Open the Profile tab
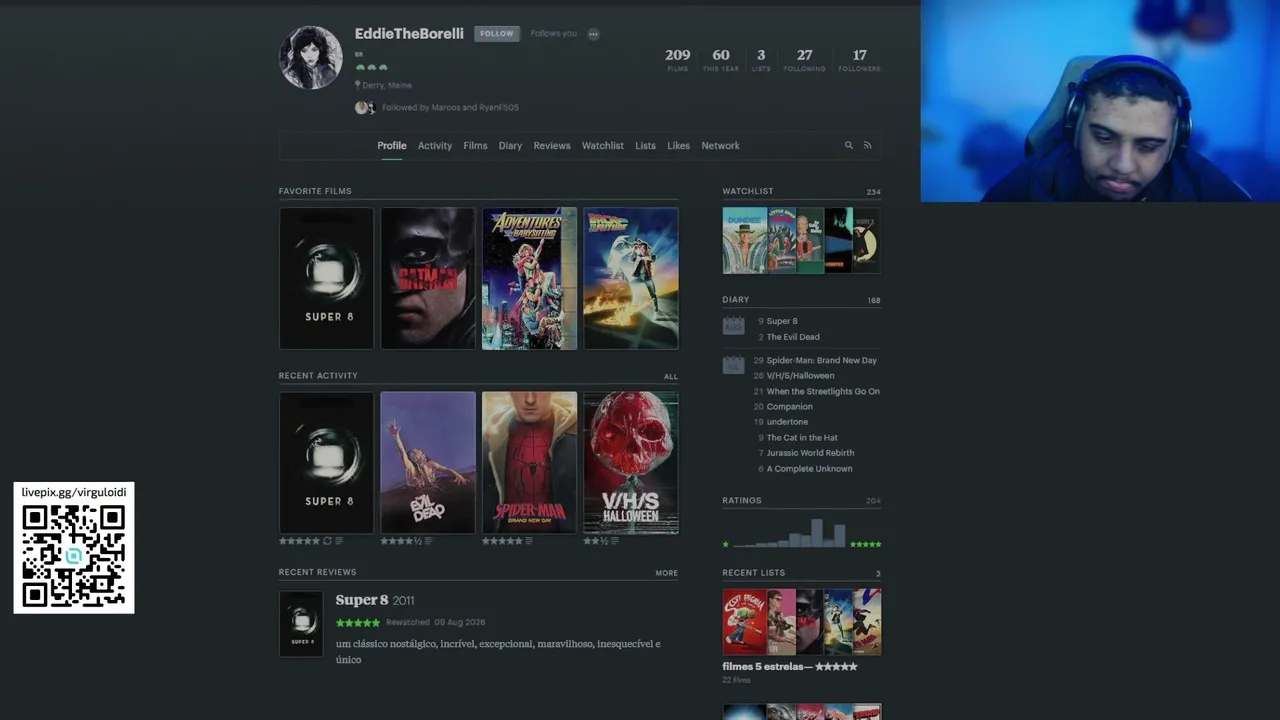1280x720 pixels. (392, 146)
